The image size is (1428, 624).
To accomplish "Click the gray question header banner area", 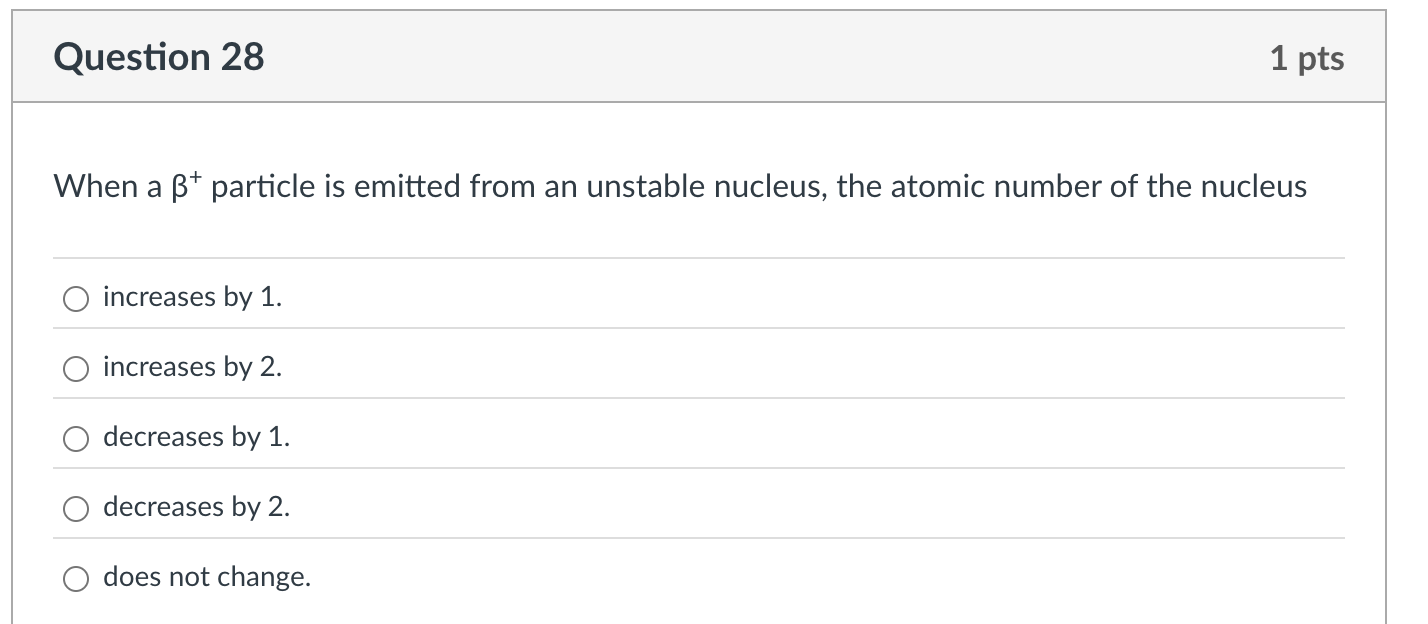I will click(700, 57).
